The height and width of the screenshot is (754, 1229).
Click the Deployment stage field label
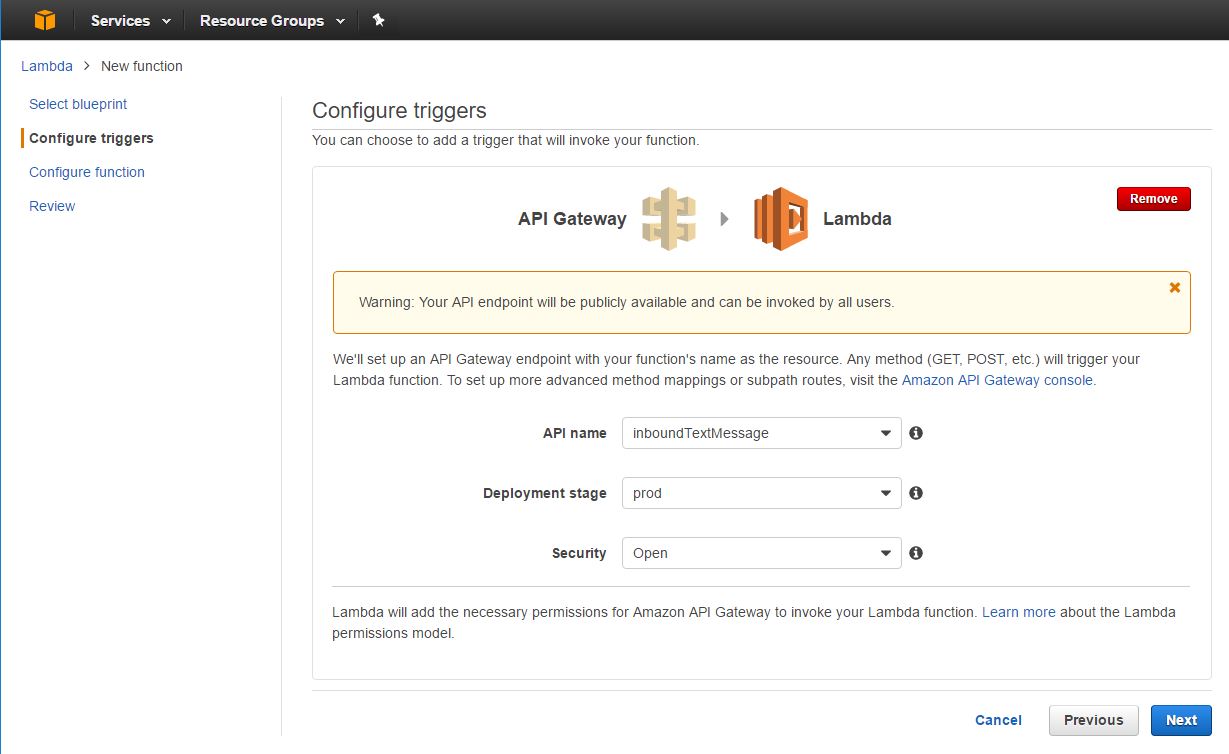[x=545, y=493]
